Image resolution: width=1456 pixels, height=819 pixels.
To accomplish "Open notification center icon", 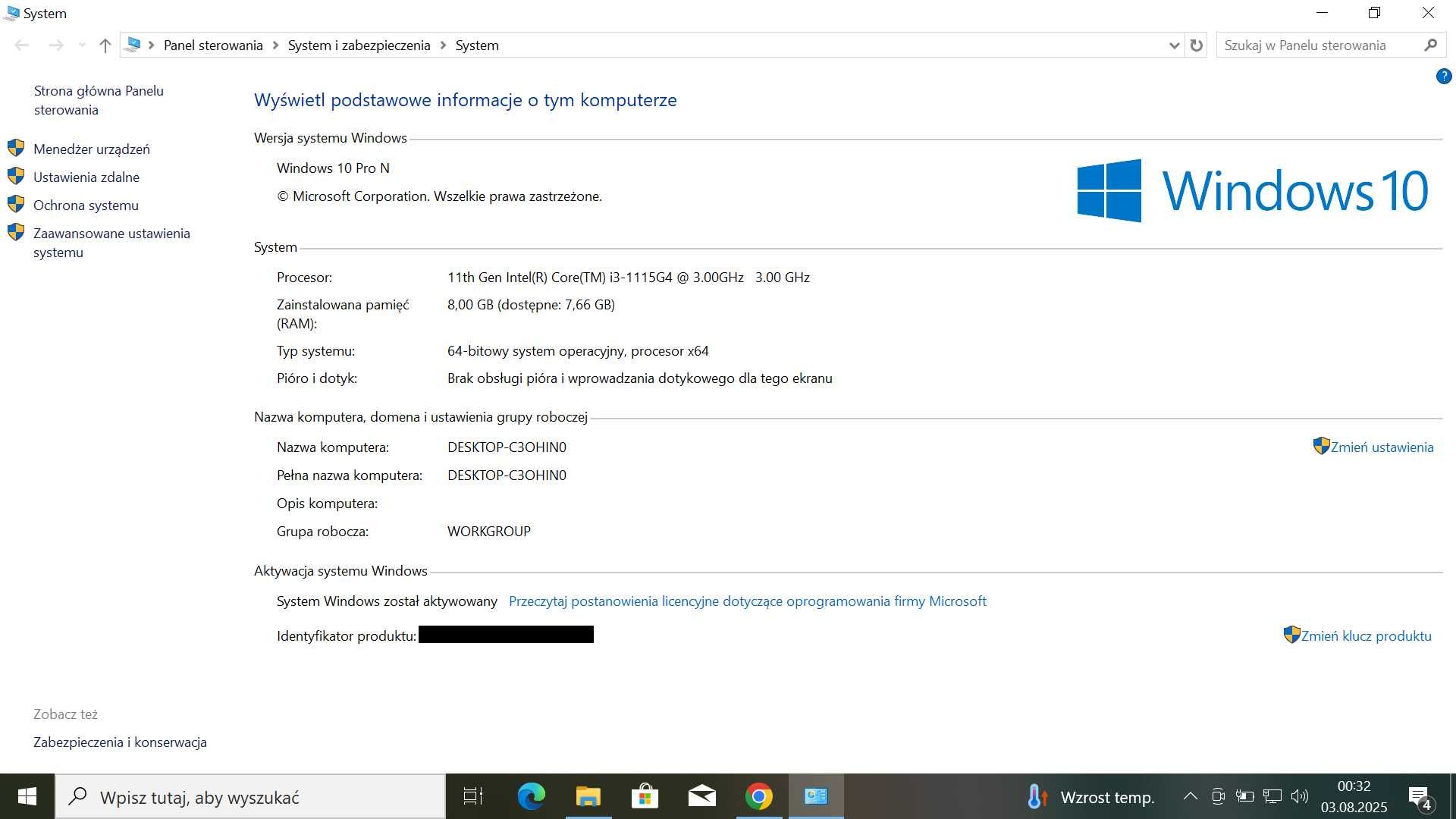I will click(x=1420, y=797).
